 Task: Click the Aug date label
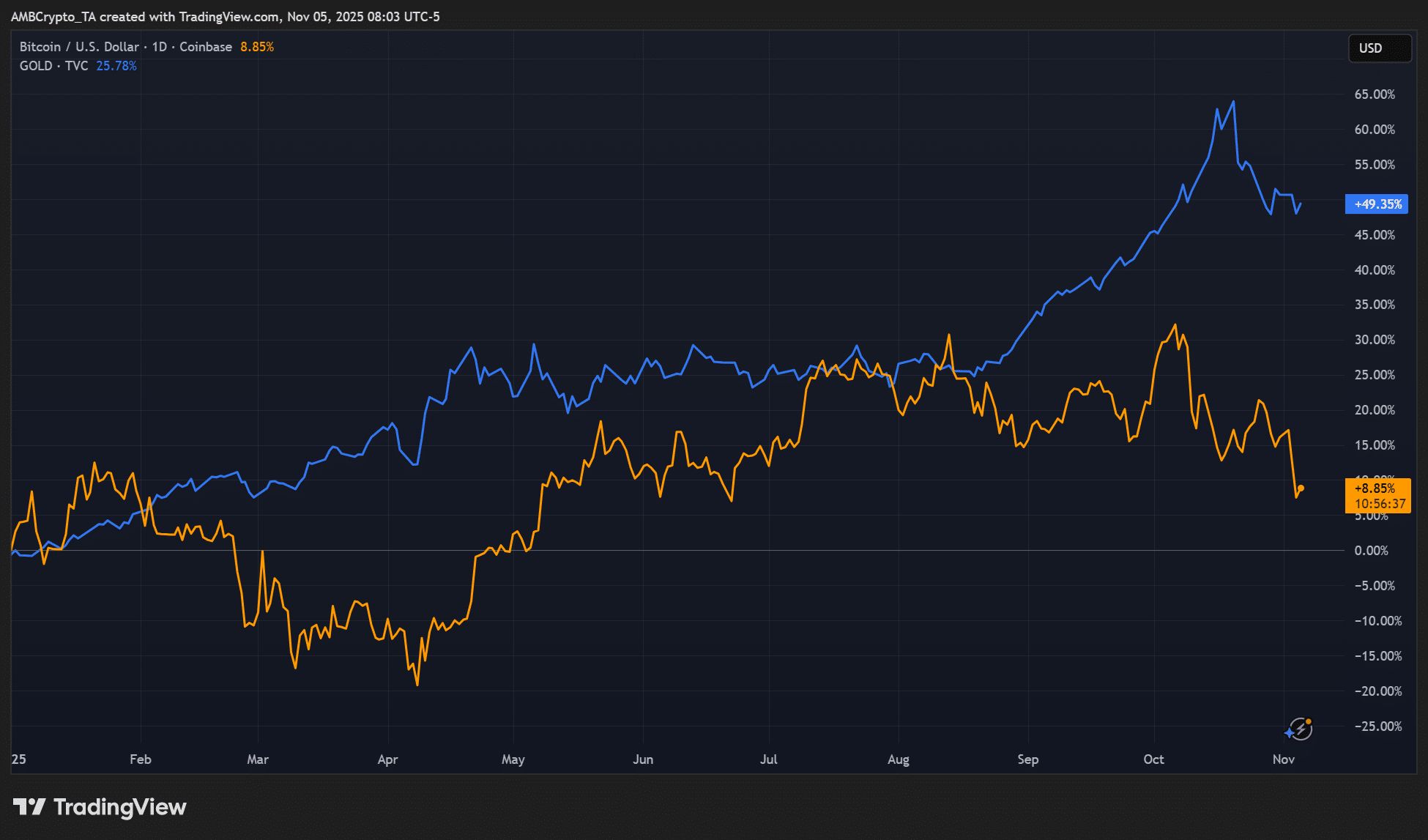point(899,759)
